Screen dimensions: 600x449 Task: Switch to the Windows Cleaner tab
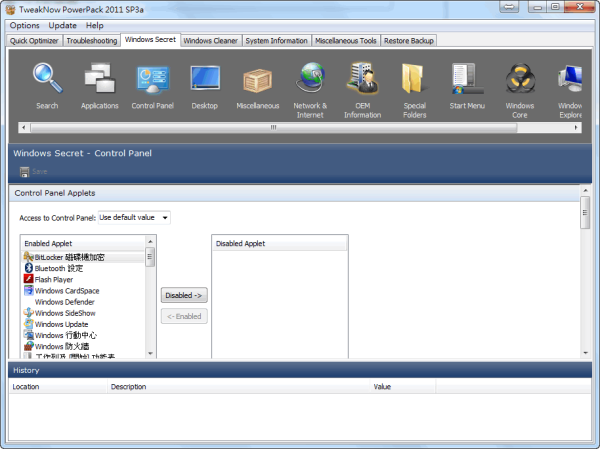tap(210, 41)
